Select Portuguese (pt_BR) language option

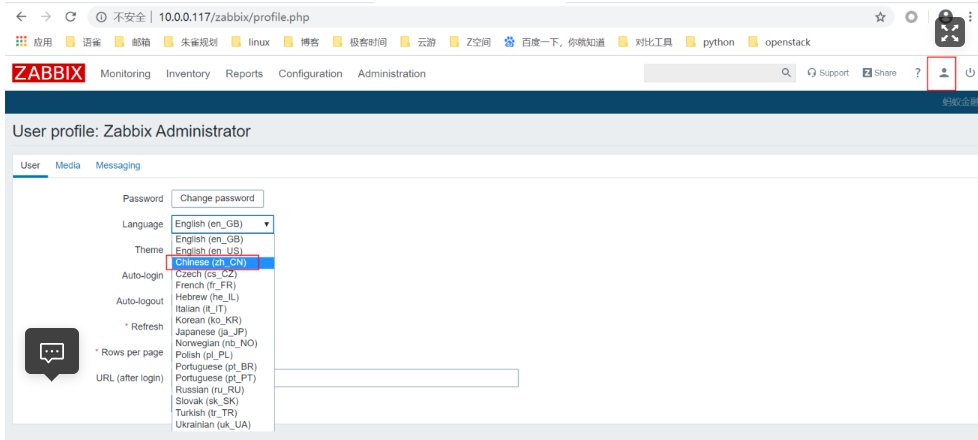coord(223,367)
